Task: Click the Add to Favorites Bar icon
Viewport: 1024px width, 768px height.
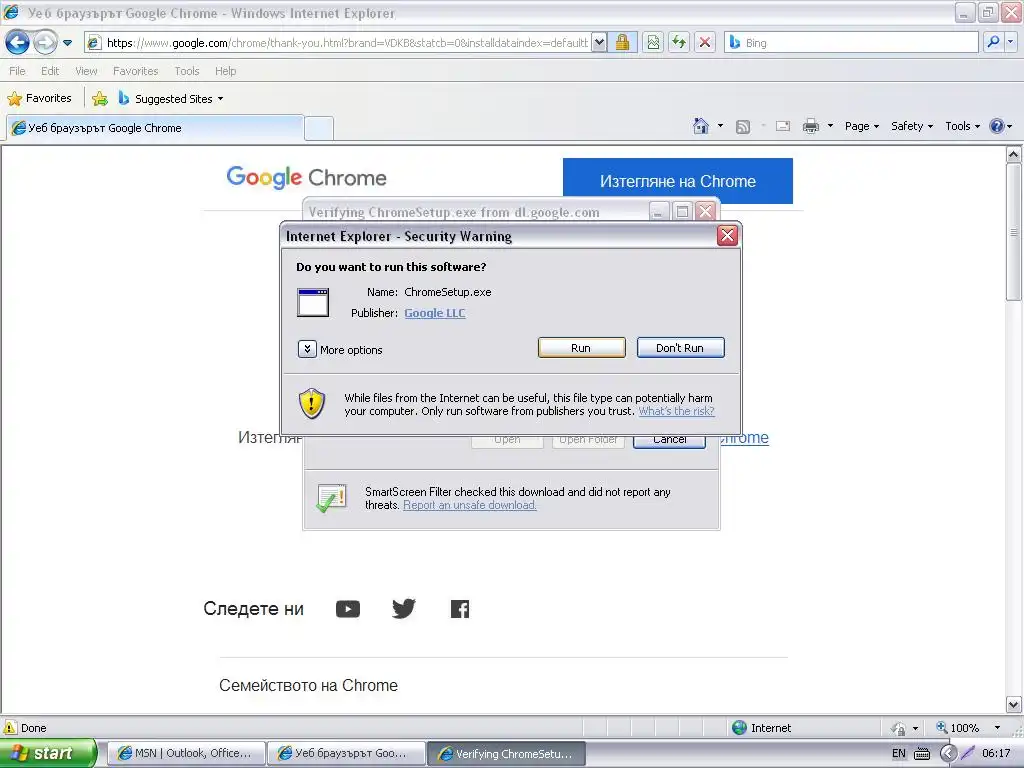Action: 100,99
